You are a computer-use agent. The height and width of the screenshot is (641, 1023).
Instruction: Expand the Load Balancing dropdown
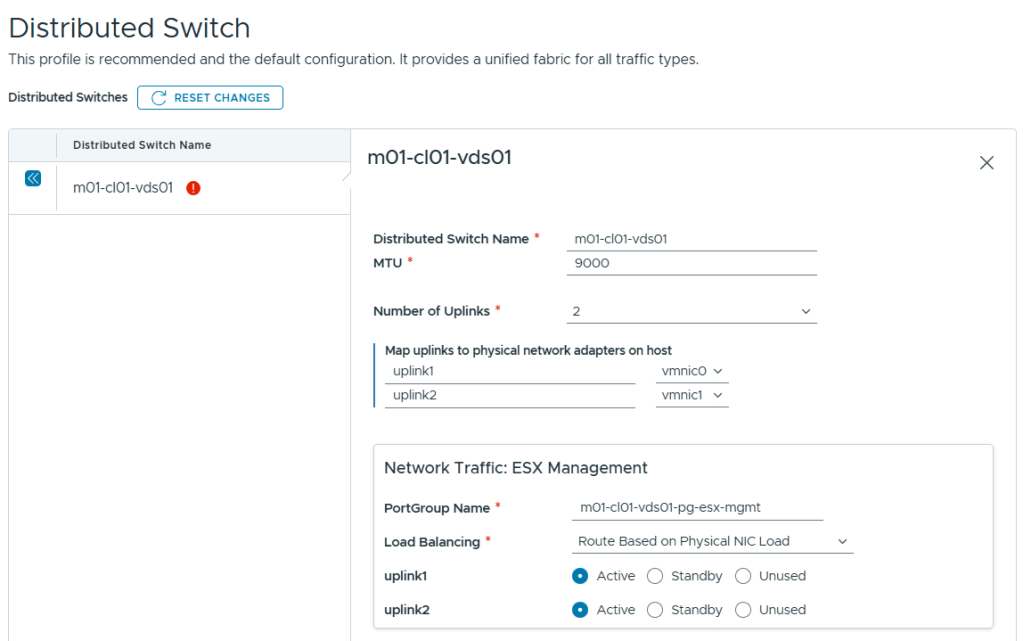tap(714, 541)
